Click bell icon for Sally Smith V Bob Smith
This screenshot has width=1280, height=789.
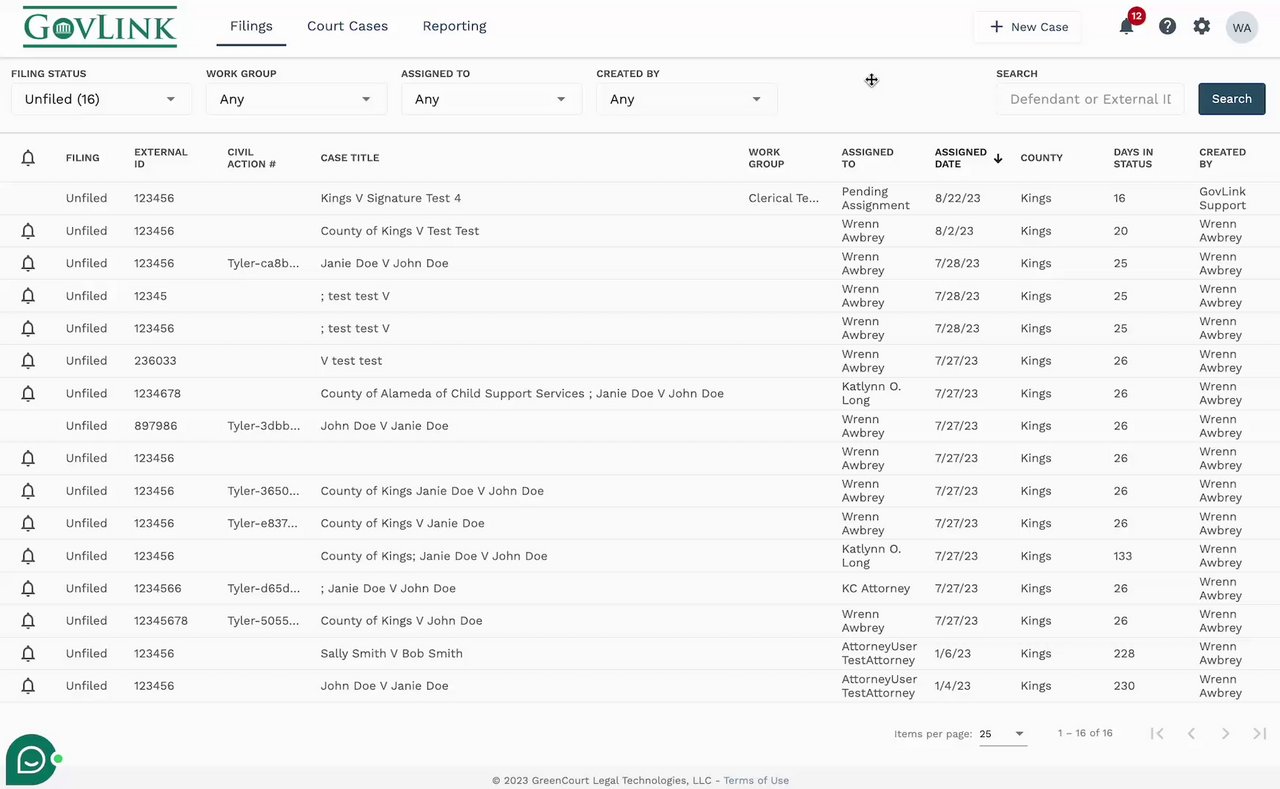28,653
